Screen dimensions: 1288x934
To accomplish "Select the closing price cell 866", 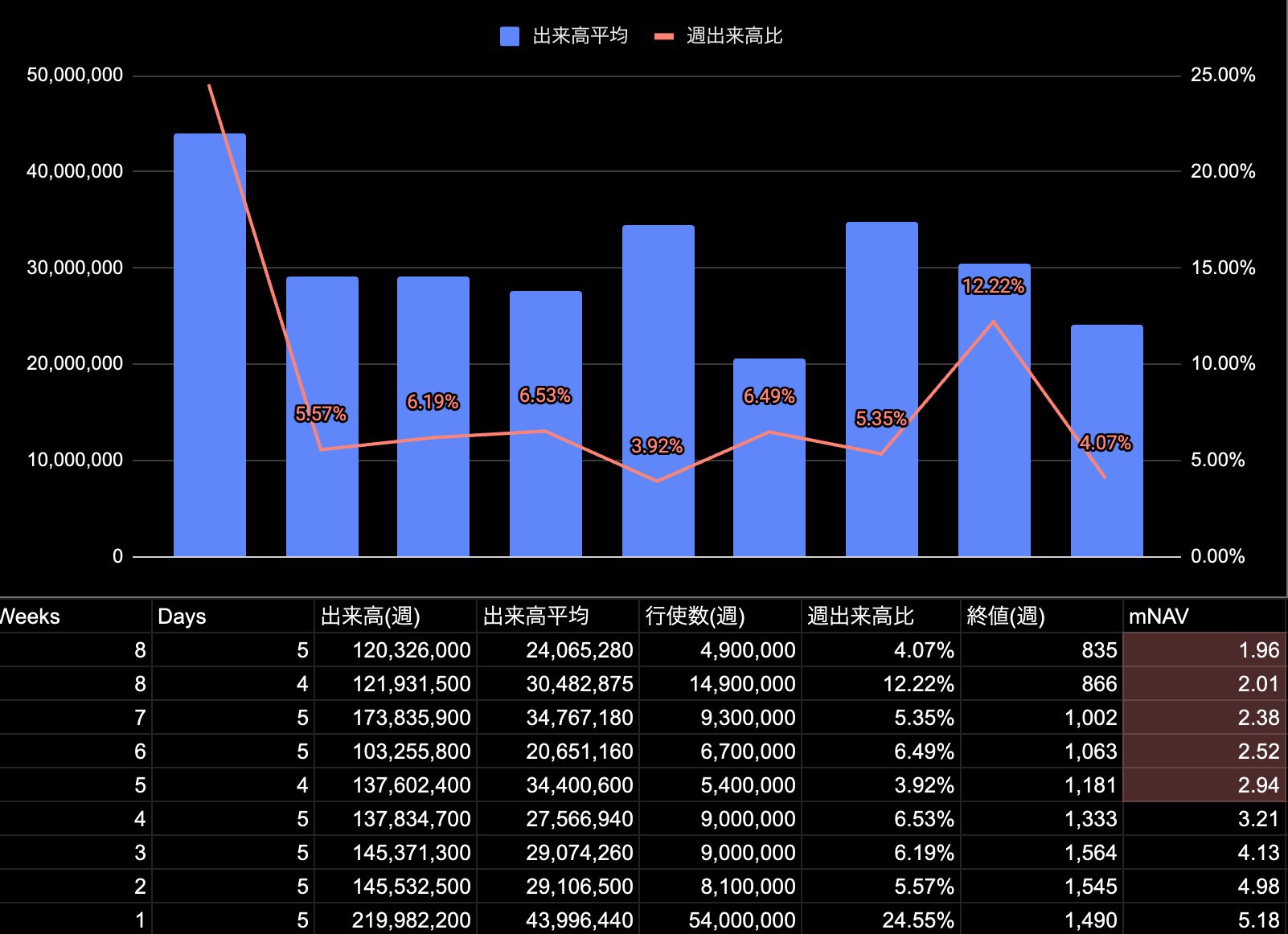I will (x=1042, y=684).
